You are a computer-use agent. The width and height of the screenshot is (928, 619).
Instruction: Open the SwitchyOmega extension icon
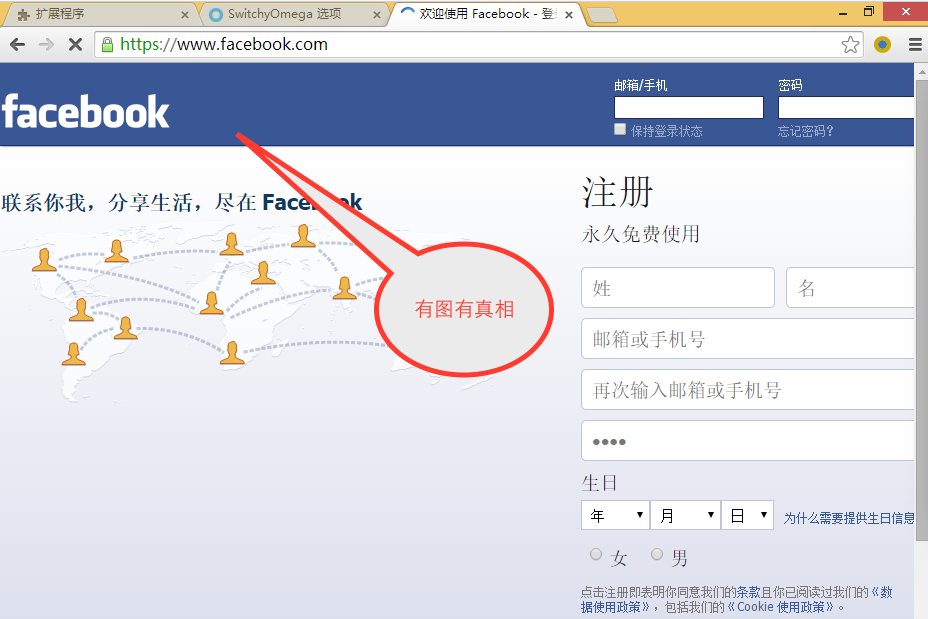882,44
